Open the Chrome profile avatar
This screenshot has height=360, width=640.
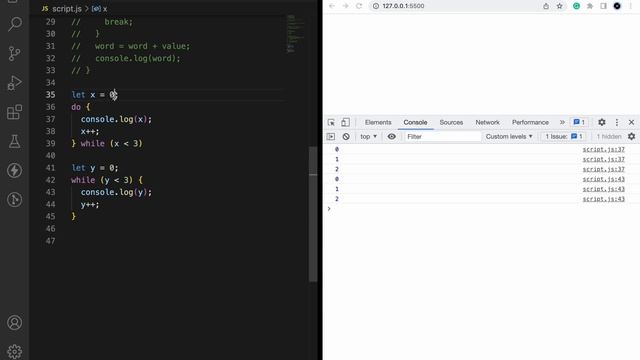click(617, 6)
